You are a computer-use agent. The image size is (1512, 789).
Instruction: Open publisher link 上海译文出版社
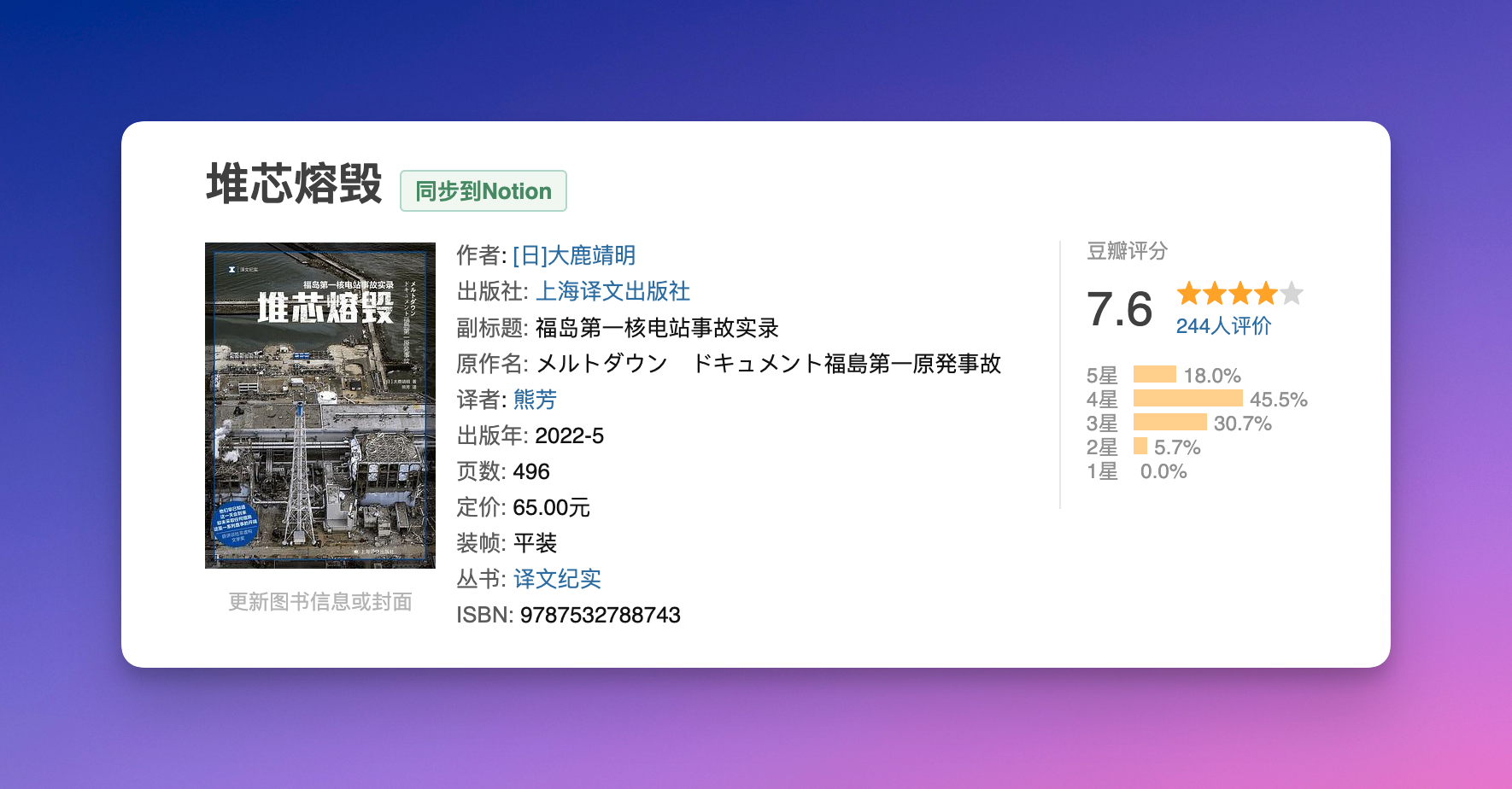pyautogui.click(x=612, y=291)
